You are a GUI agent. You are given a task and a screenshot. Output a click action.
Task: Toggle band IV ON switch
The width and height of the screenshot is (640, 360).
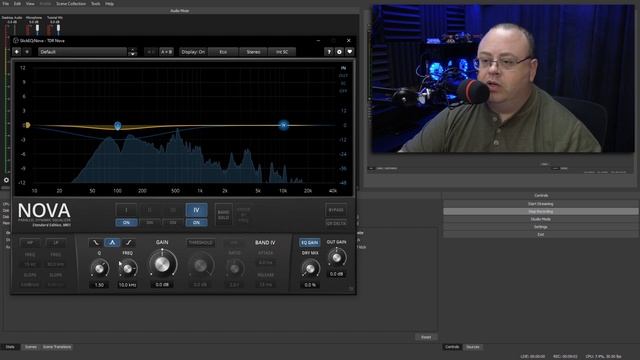[x=196, y=222]
